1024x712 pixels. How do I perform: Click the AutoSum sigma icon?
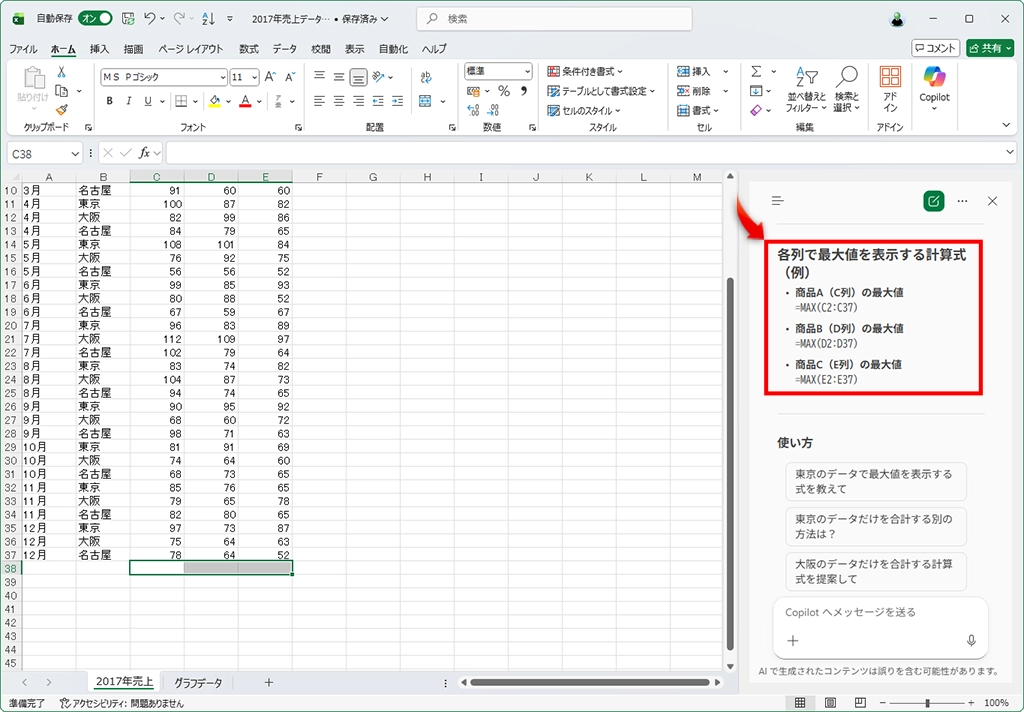click(757, 71)
